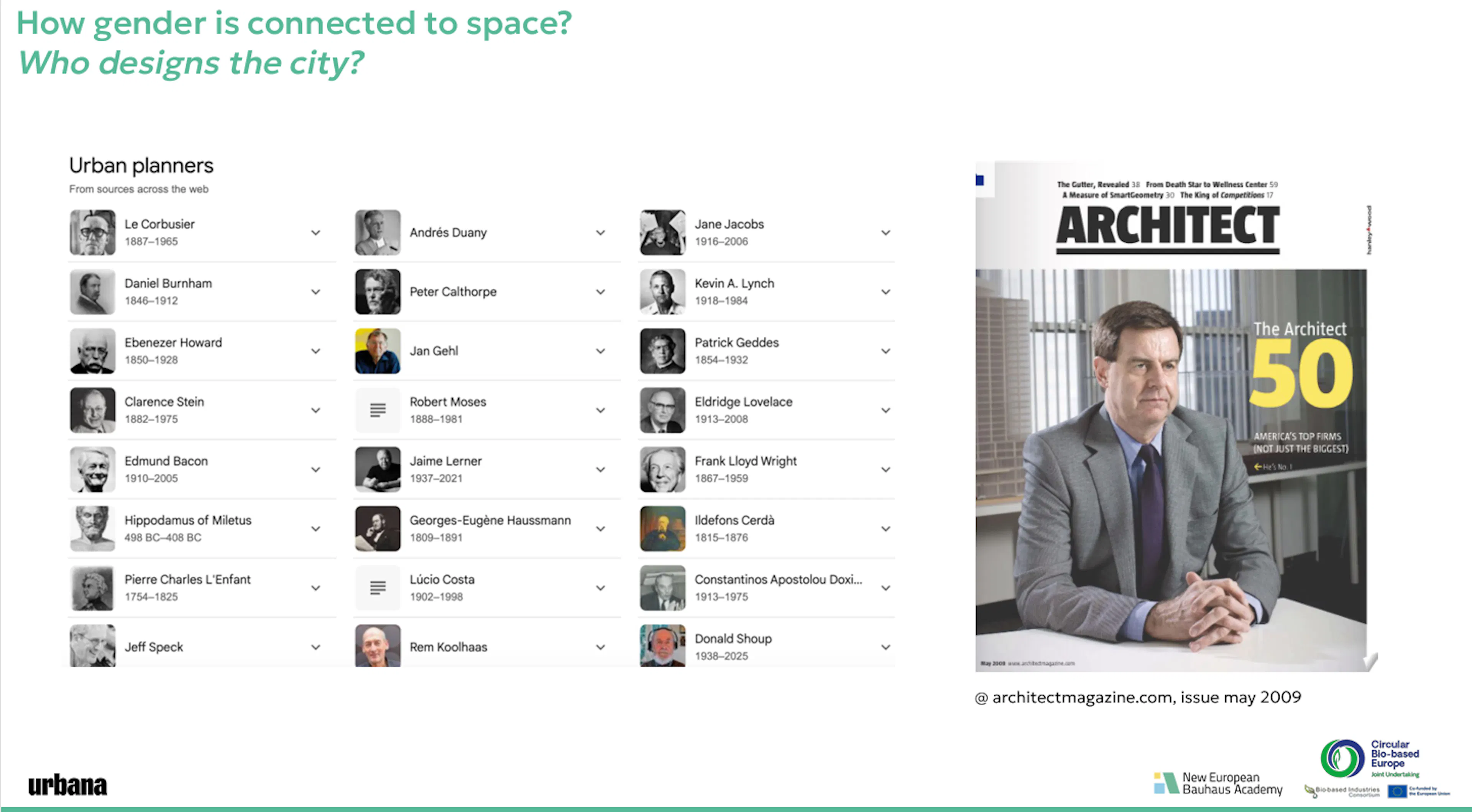Viewport: 1472px width, 812px height.
Task: Expand the Andrés Duany chevron
Action: [x=601, y=233]
